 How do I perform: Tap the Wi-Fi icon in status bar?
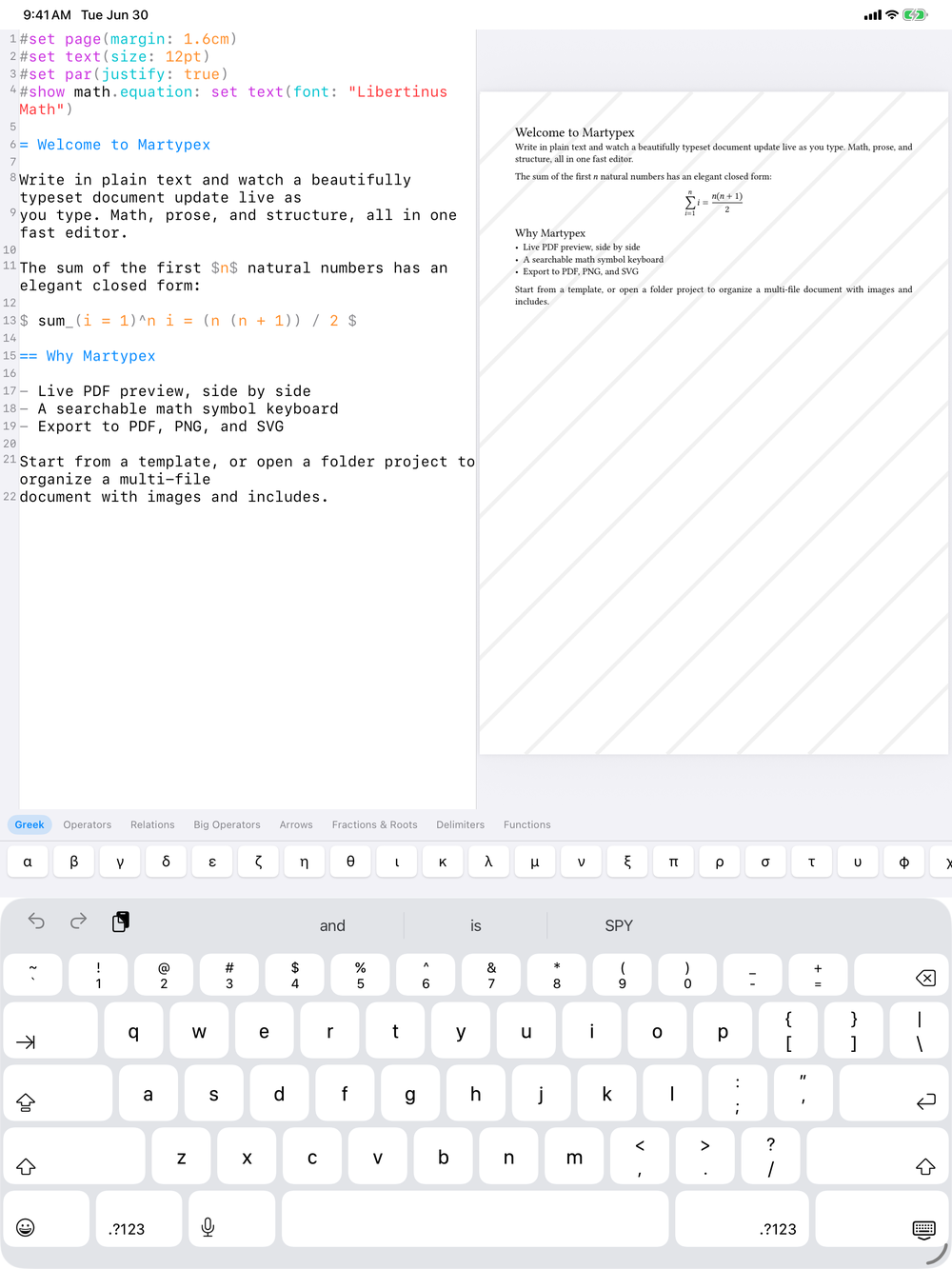892,14
